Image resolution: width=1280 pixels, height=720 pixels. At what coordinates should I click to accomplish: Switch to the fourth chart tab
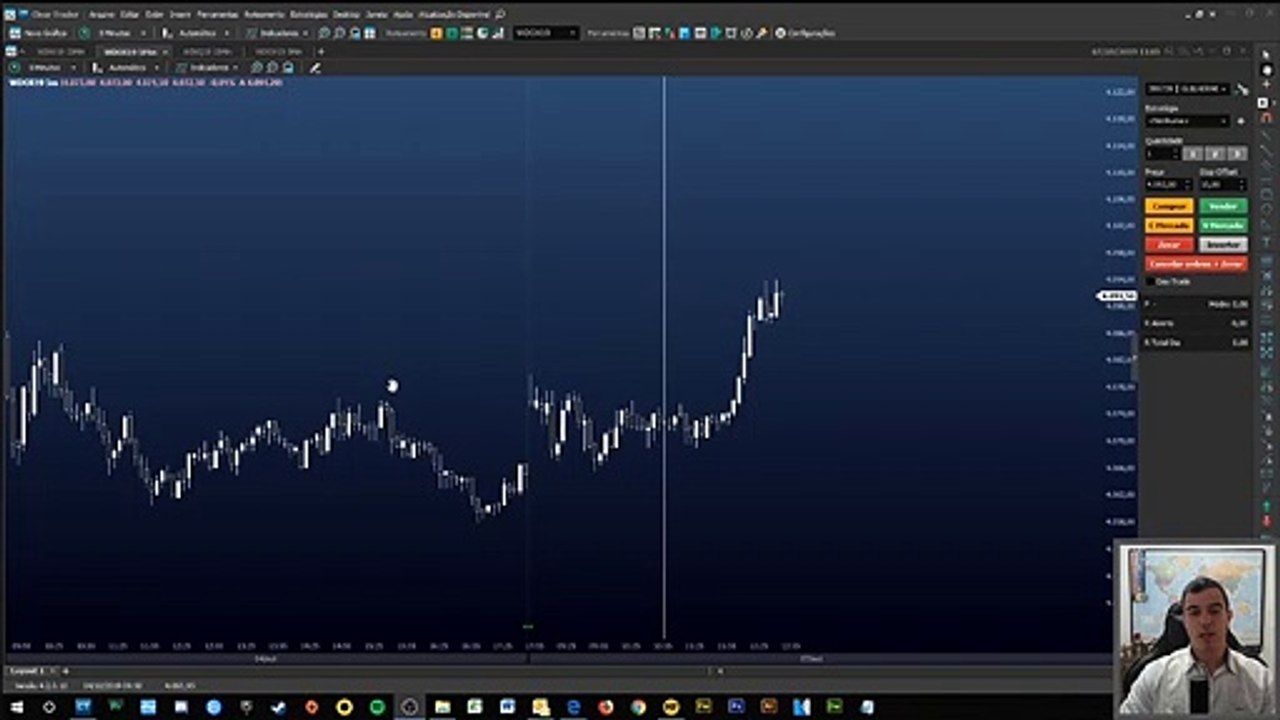(x=277, y=51)
